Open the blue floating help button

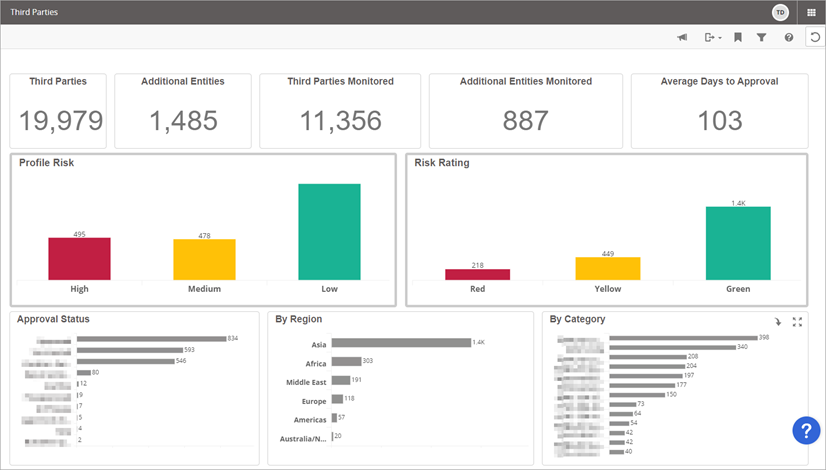(806, 430)
